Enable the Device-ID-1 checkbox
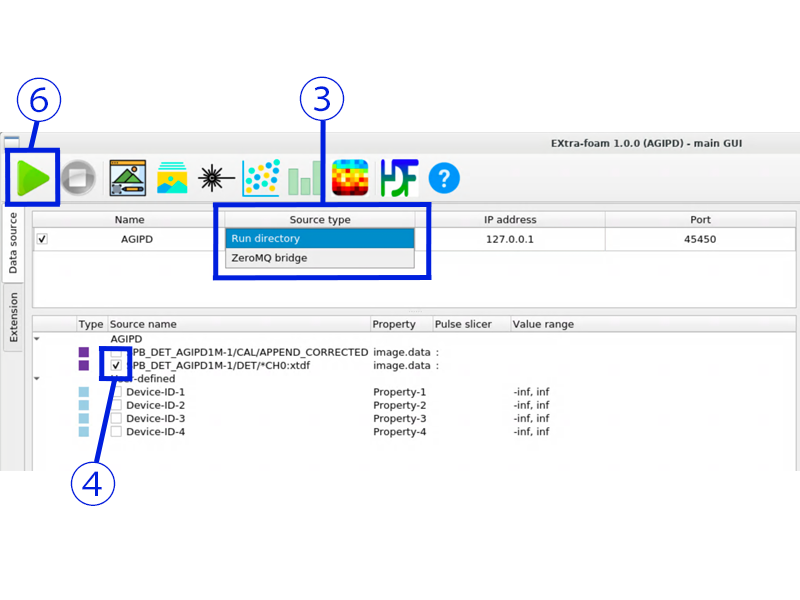 tap(116, 392)
